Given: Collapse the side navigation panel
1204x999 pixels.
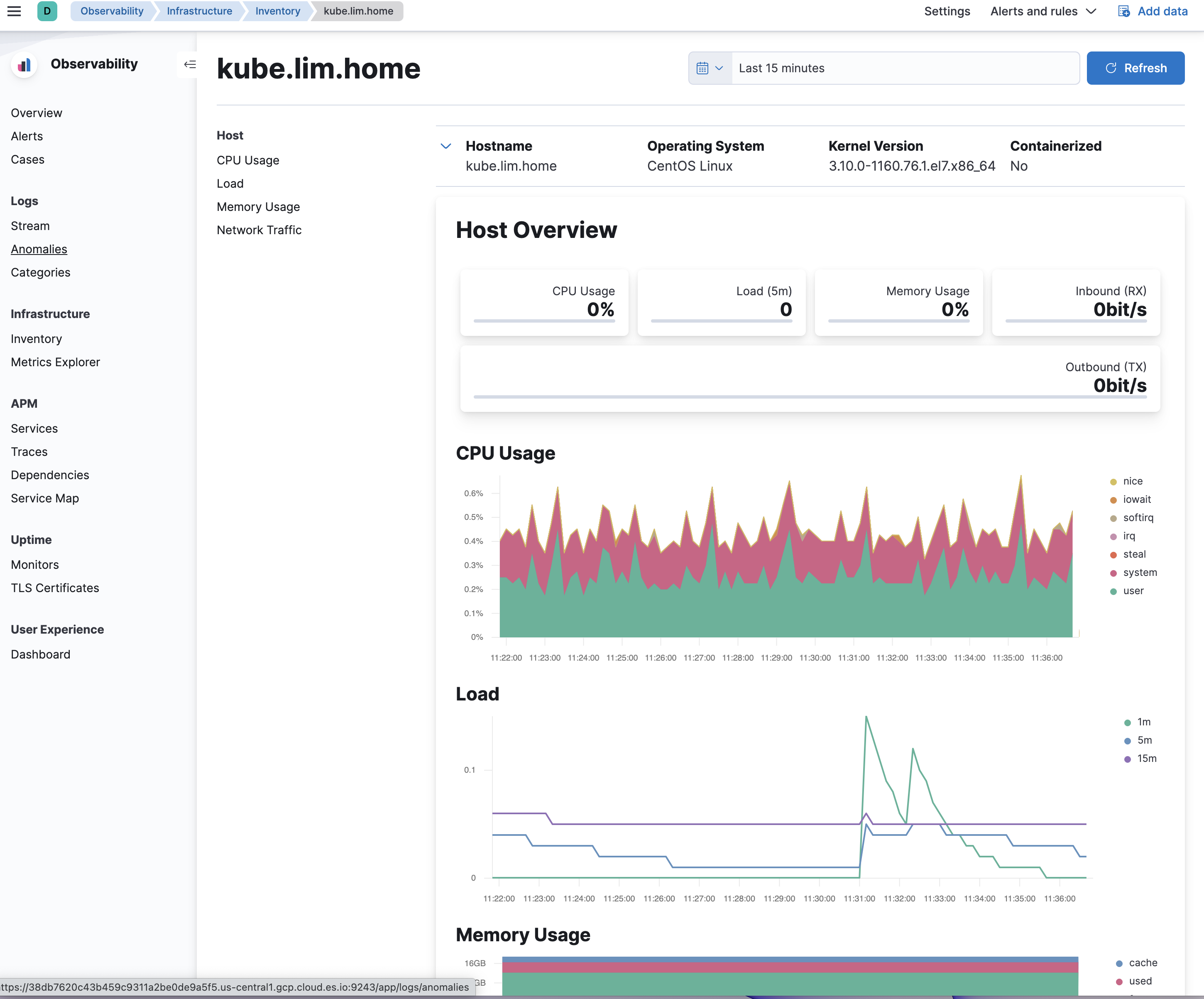Looking at the screenshot, I should pyautogui.click(x=190, y=64).
